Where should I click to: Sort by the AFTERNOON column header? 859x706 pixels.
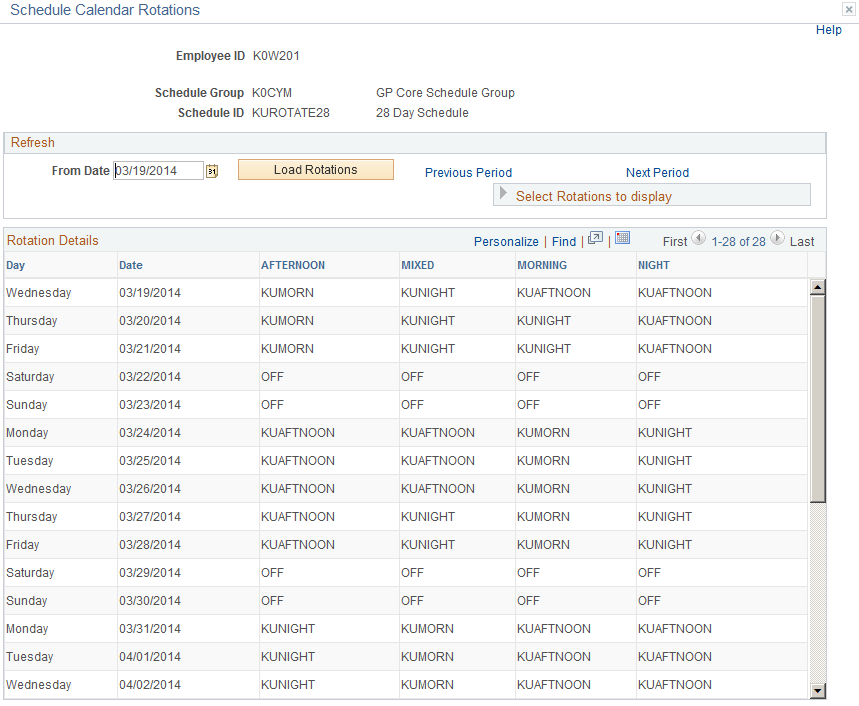293,265
